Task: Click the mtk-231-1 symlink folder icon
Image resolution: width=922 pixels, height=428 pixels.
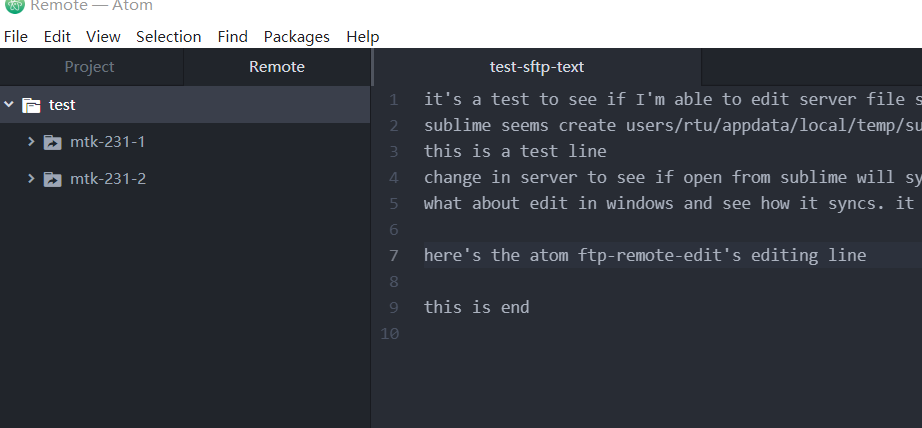Action: pyautogui.click(x=52, y=142)
